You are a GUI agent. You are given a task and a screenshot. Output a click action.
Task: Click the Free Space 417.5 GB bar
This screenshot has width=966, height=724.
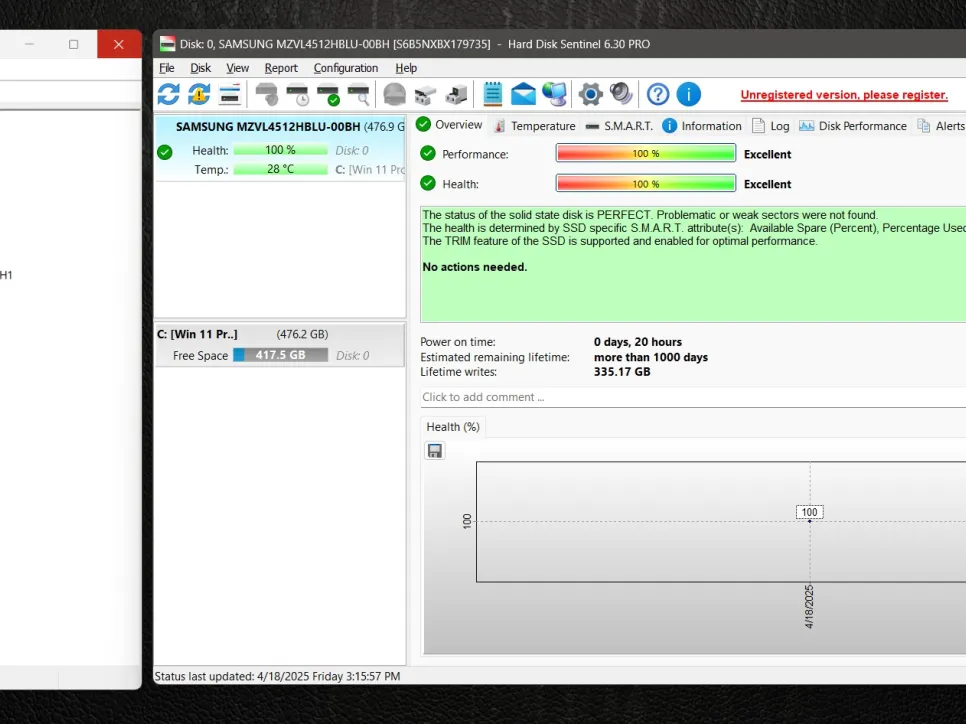click(x=280, y=356)
